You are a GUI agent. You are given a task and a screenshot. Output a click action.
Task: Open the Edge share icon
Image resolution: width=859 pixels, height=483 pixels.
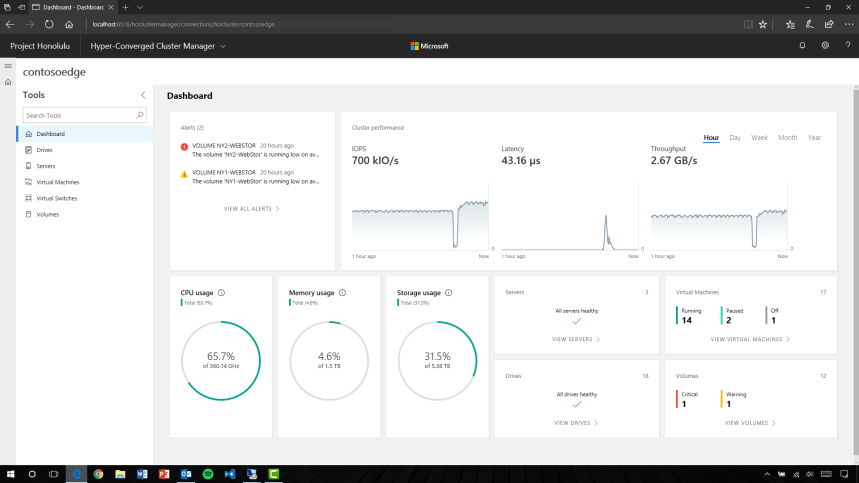pyautogui.click(x=829, y=24)
